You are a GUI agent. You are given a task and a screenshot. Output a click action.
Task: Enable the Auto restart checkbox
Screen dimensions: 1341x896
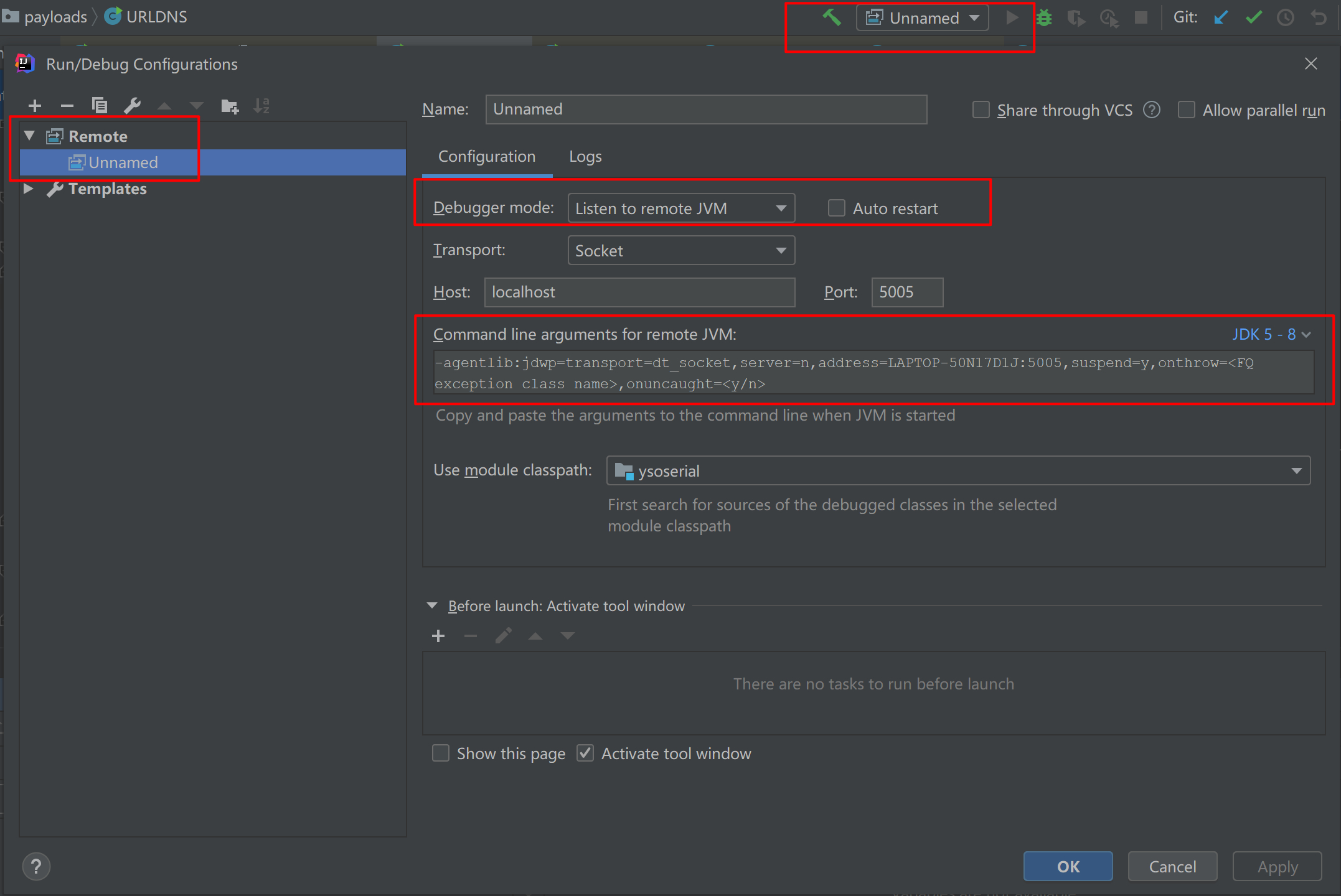(x=837, y=208)
